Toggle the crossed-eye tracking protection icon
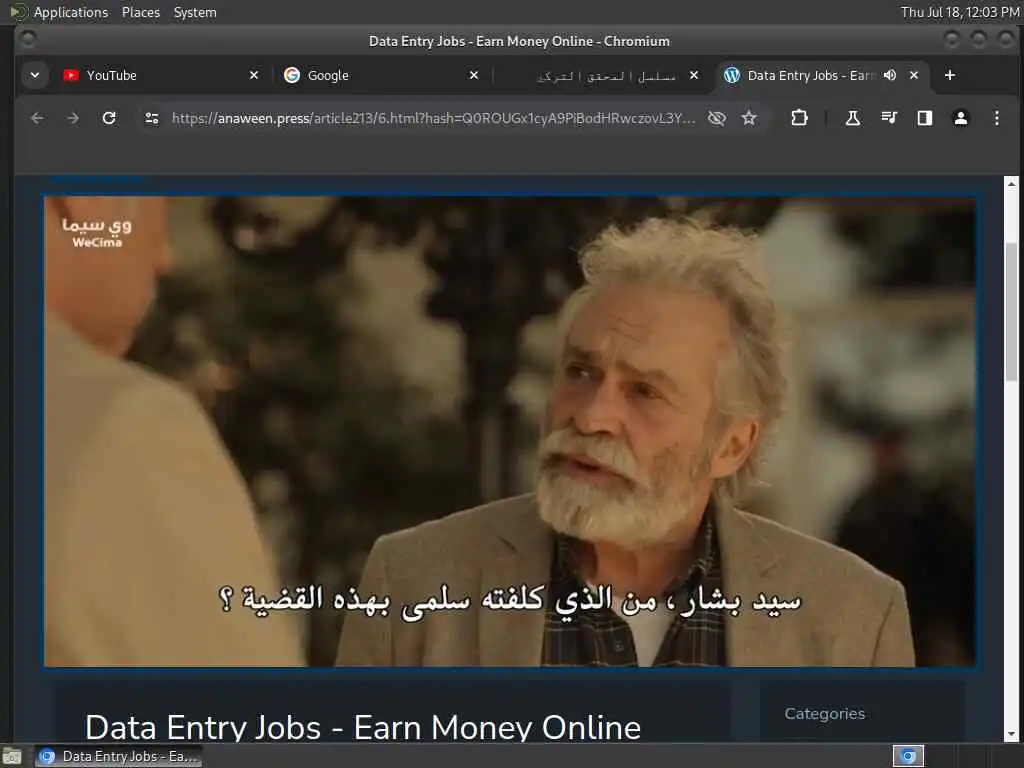The width and height of the screenshot is (1024, 768). 716,118
